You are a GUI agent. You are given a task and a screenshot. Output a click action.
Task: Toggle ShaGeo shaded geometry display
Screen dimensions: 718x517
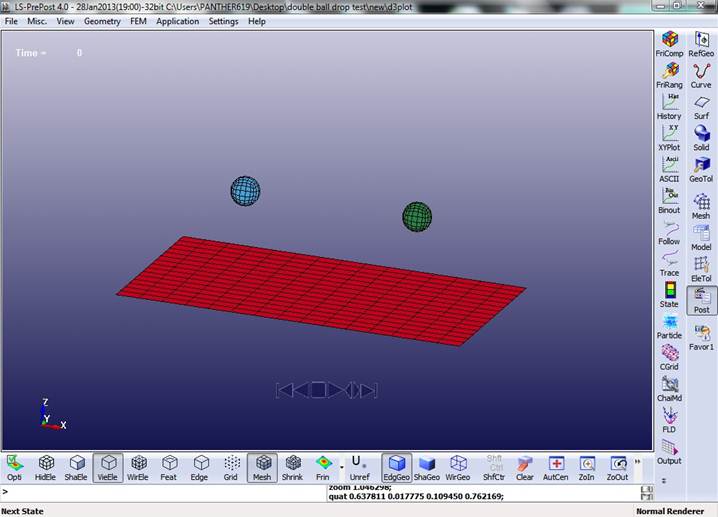click(x=427, y=468)
